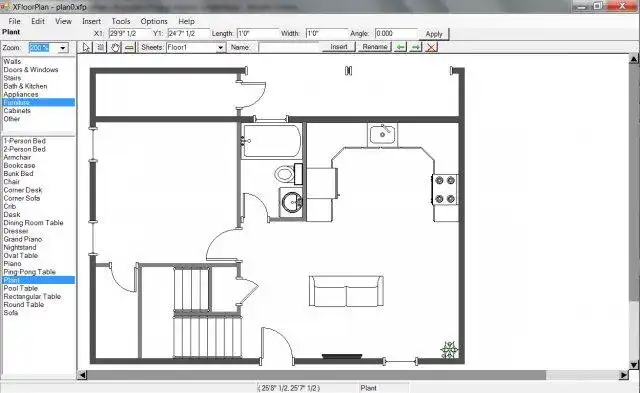Click the green right arrow sheet button
640x393 pixels.
click(416, 47)
